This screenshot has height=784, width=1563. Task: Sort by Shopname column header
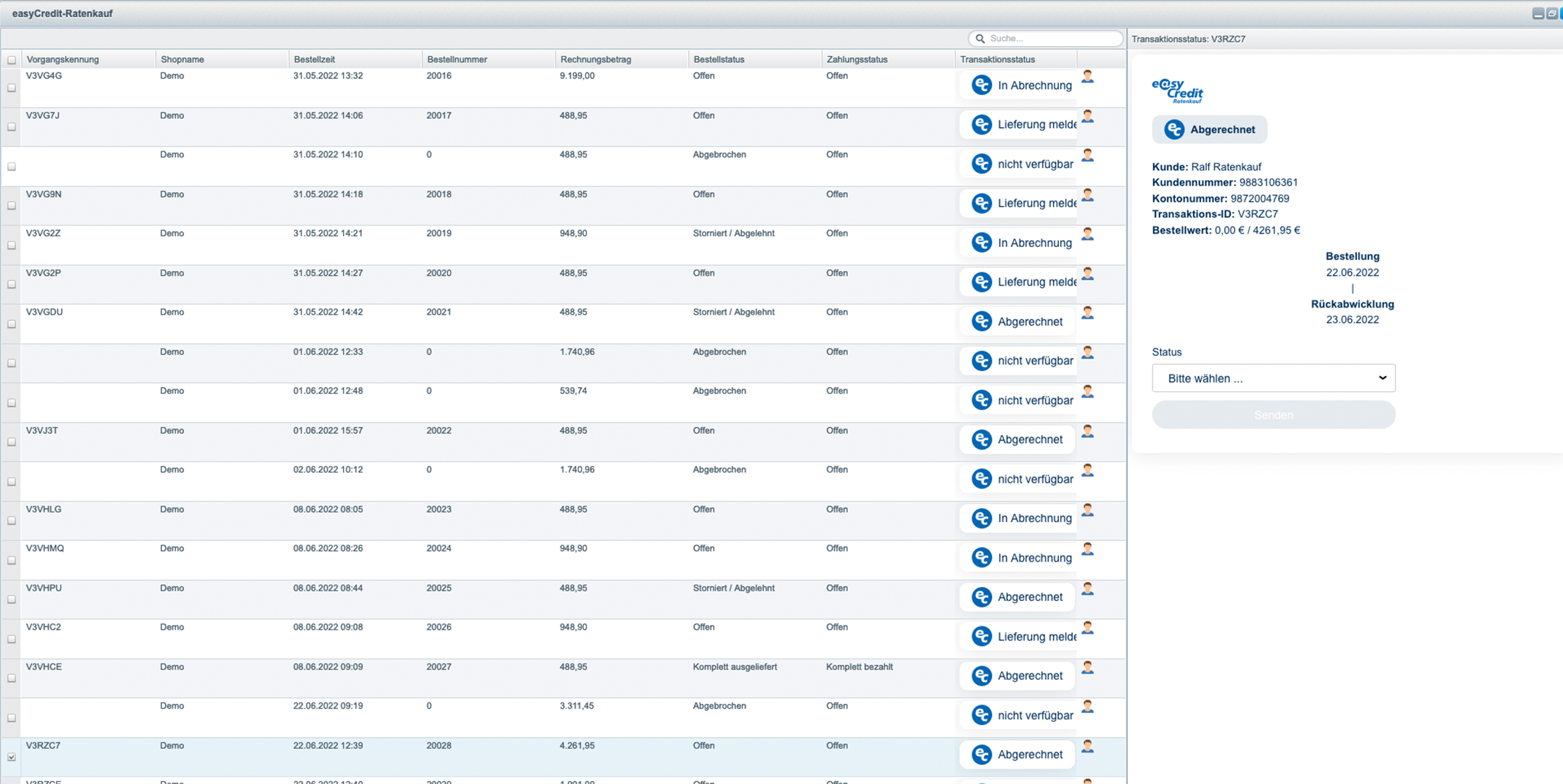point(222,60)
